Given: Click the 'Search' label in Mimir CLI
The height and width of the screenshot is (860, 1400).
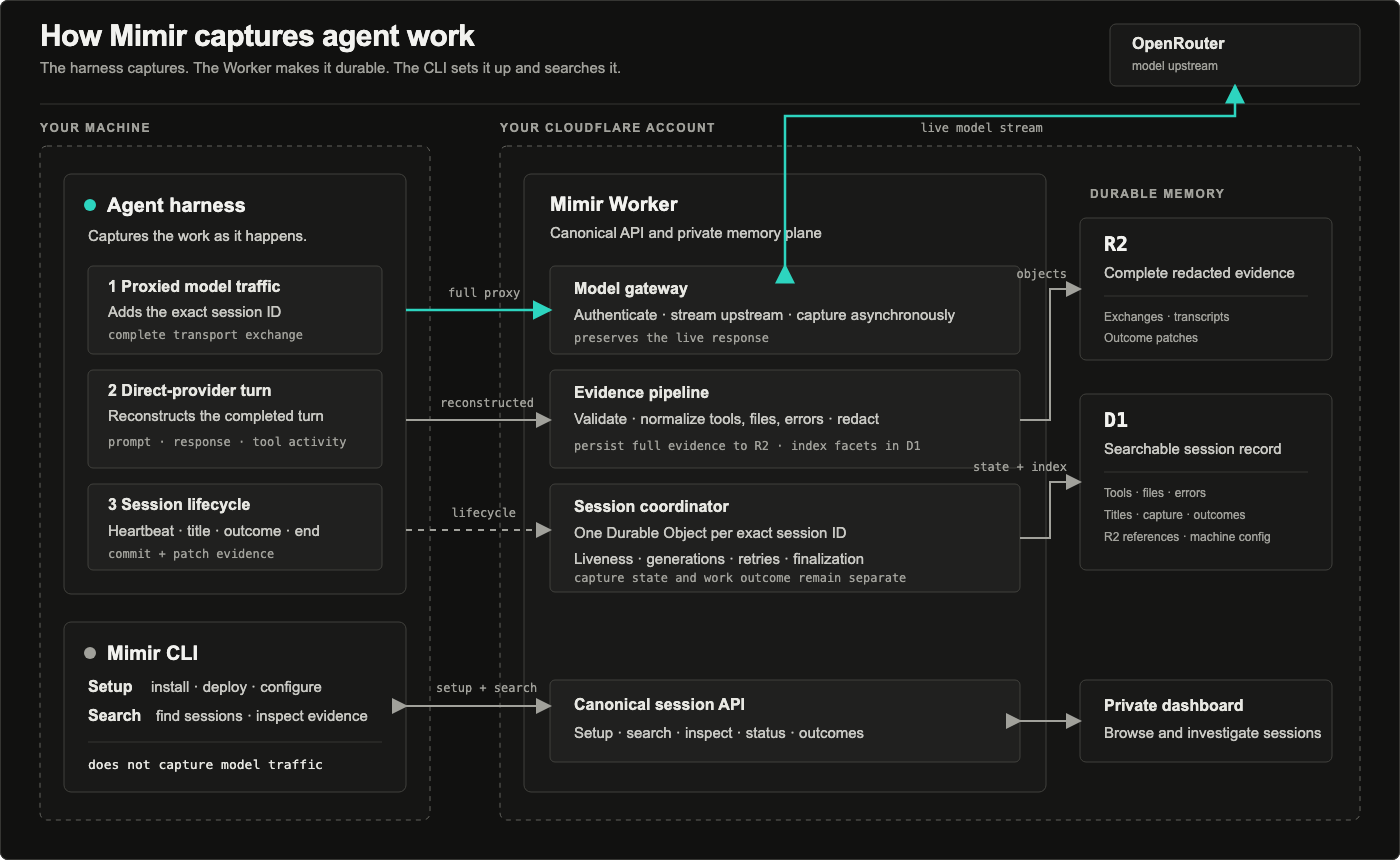Looking at the screenshot, I should click(114, 716).
